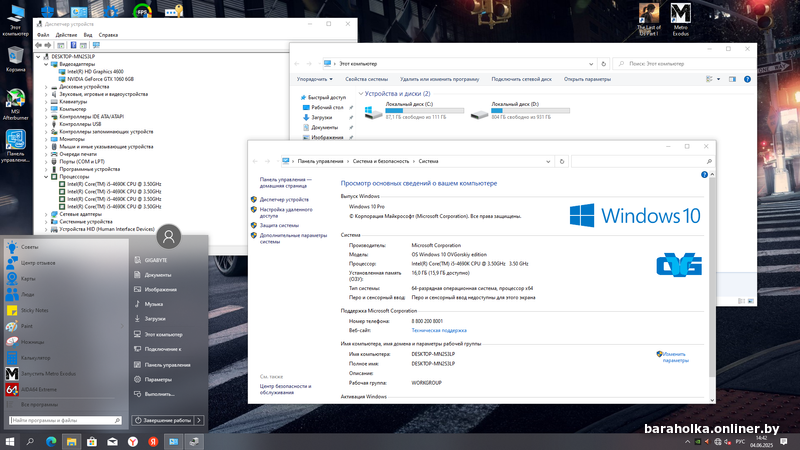
Task: Open File Explorer from taskbar
Action: coord(71,442)
